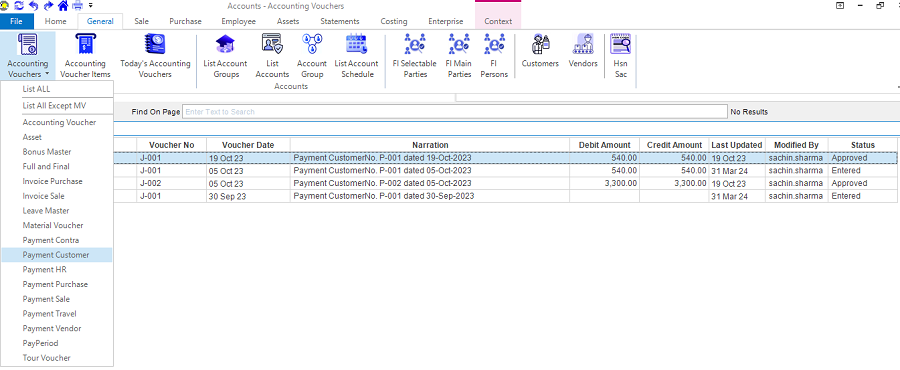Select Invoice Sale menu item
Screen dimensions: 900x370
(x=57, y=196)
